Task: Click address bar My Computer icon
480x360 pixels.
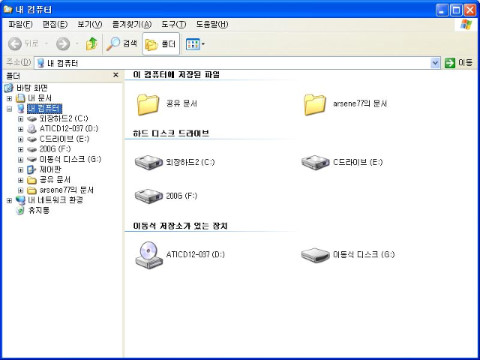Action: pyautogui.click(x=40, y=63)
